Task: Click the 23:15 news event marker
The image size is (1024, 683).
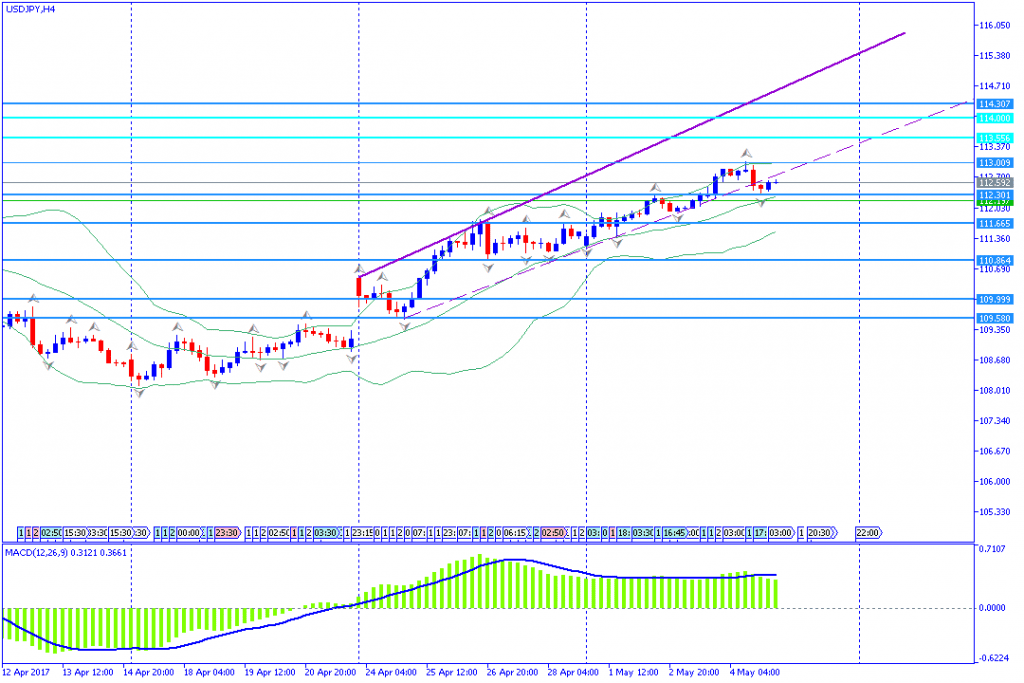Action: (x=362, y=533)
